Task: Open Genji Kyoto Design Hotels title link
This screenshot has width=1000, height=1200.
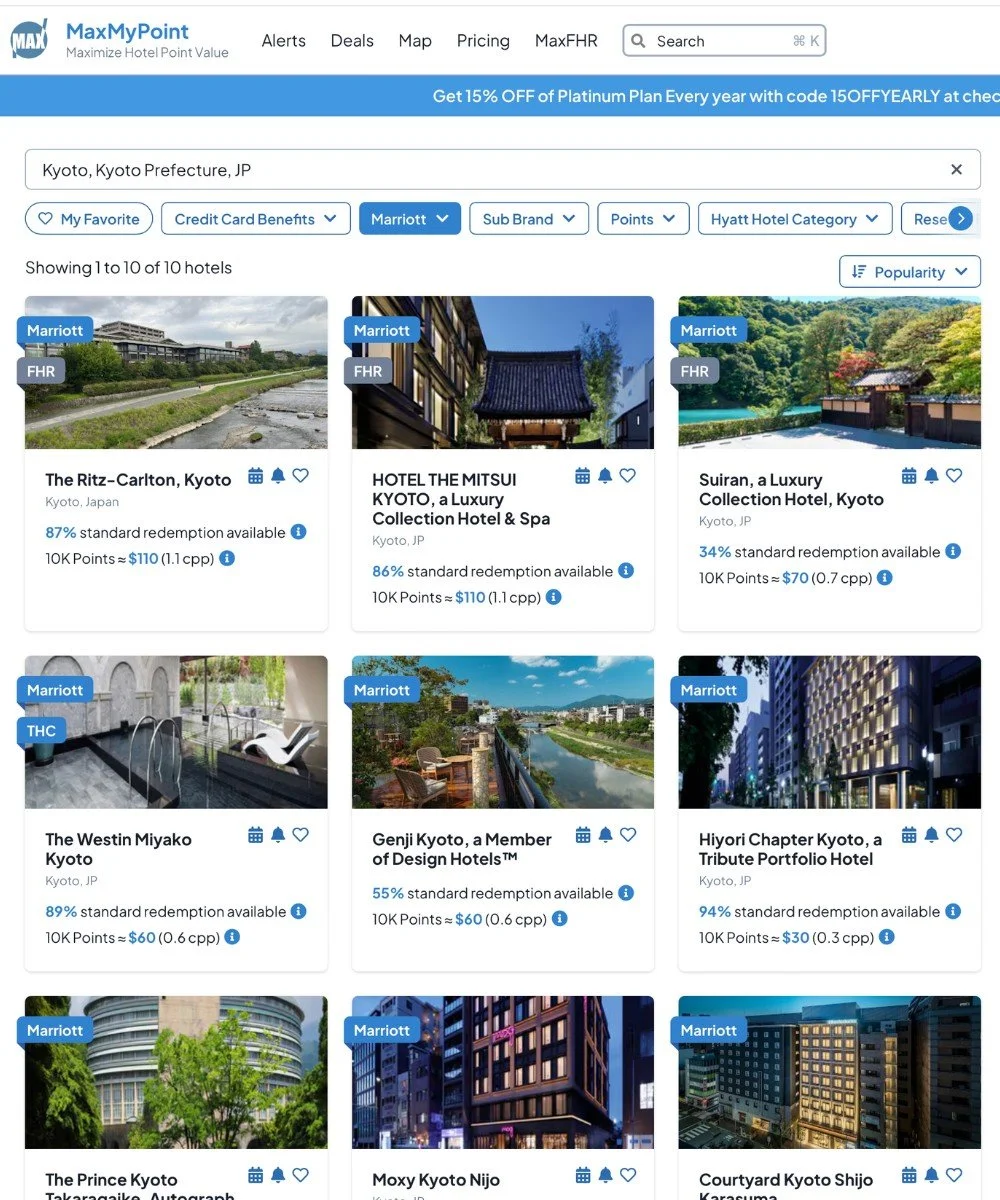Action: point(462,849)
